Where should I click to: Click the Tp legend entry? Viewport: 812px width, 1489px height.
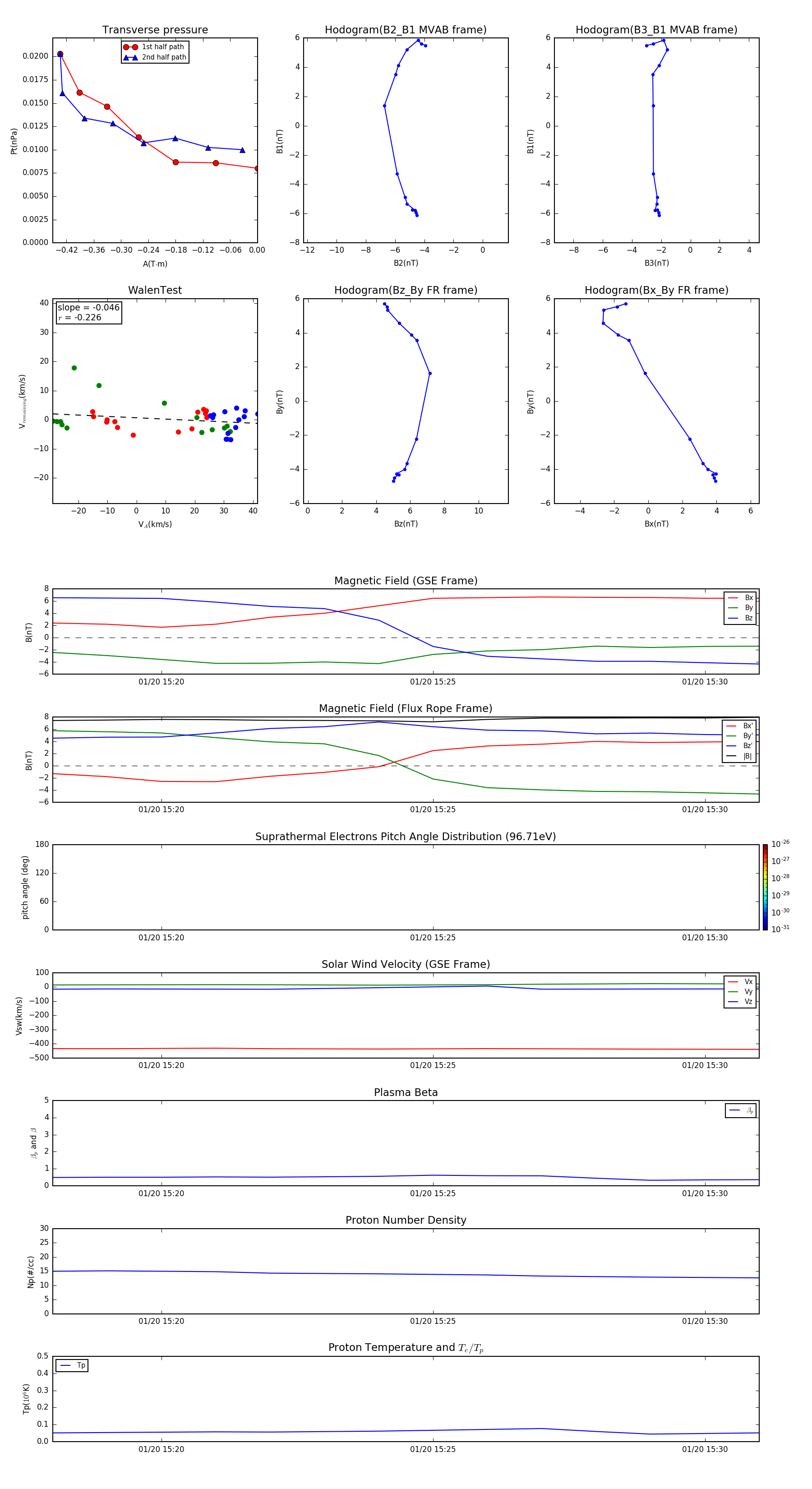click(x=72, y=1365)
